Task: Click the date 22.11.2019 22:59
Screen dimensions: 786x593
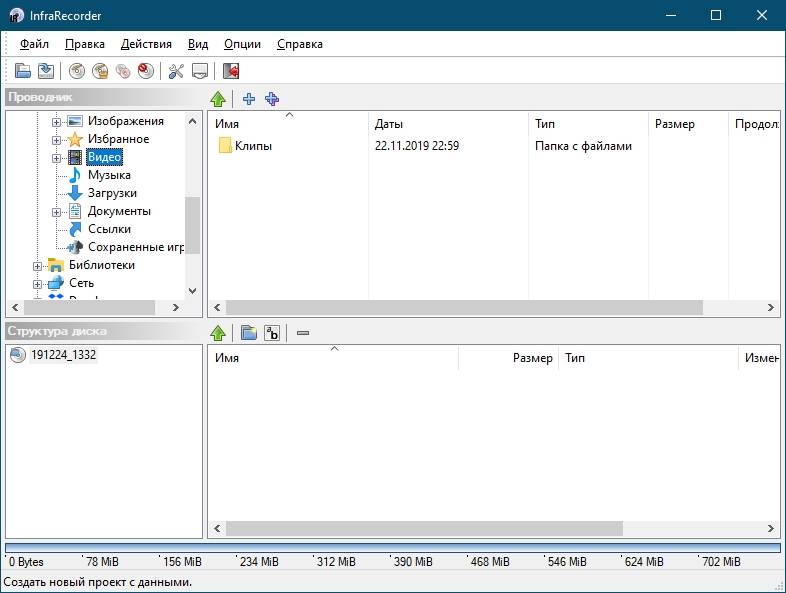Action: pos(417,146)
